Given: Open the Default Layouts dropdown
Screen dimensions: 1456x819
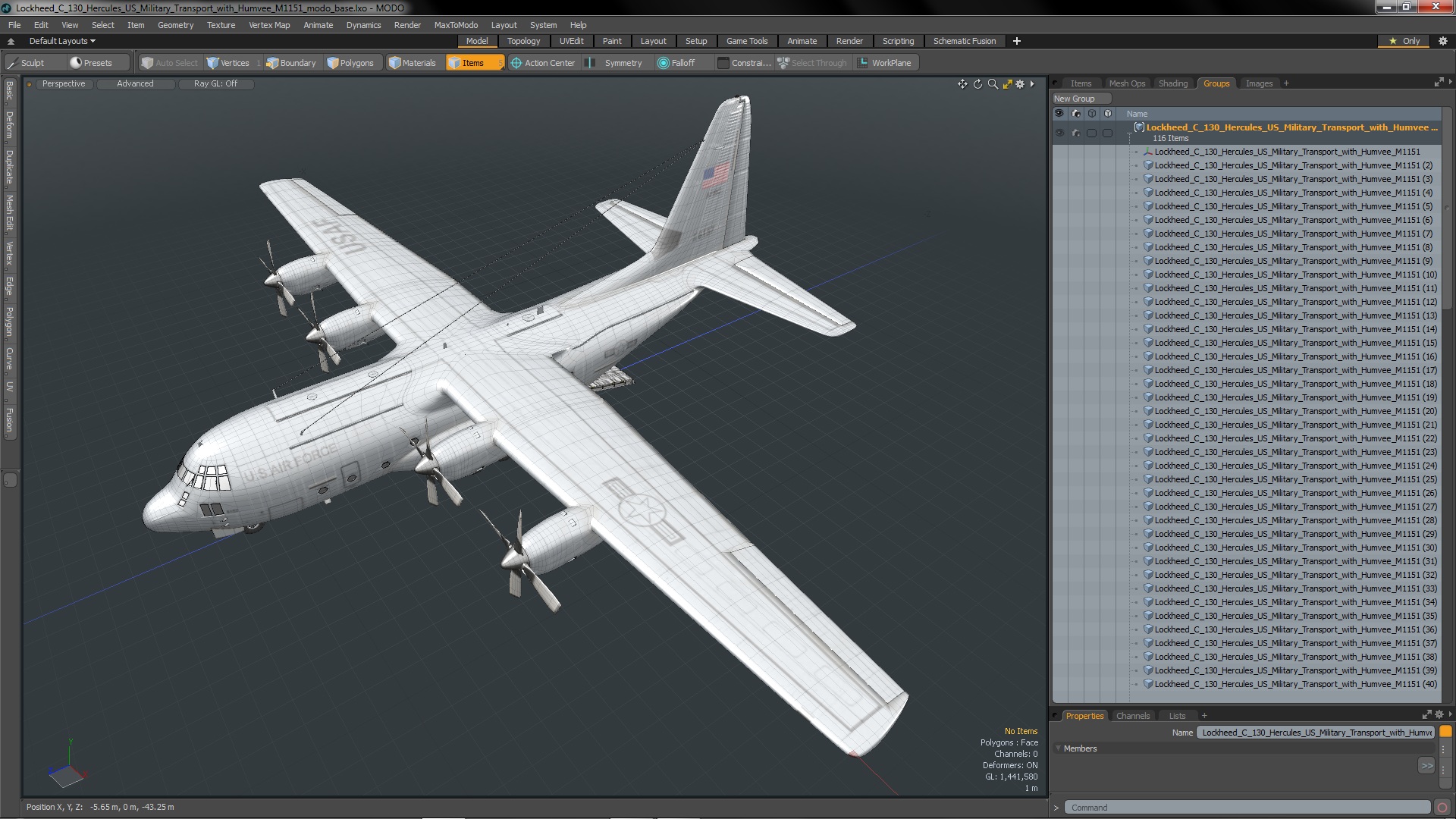Looking at the screenshot, I should pyautogui.click(x=62, y=41).
